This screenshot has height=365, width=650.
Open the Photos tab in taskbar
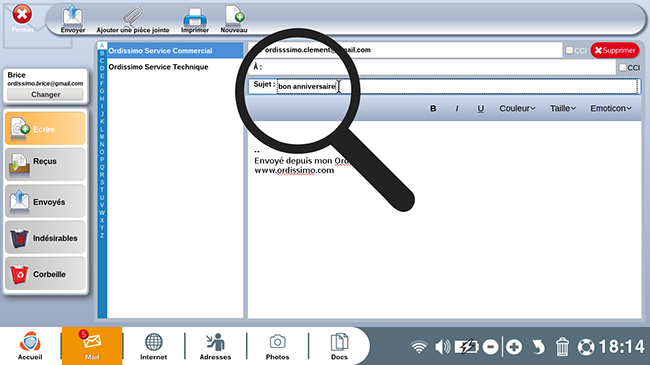277,346
